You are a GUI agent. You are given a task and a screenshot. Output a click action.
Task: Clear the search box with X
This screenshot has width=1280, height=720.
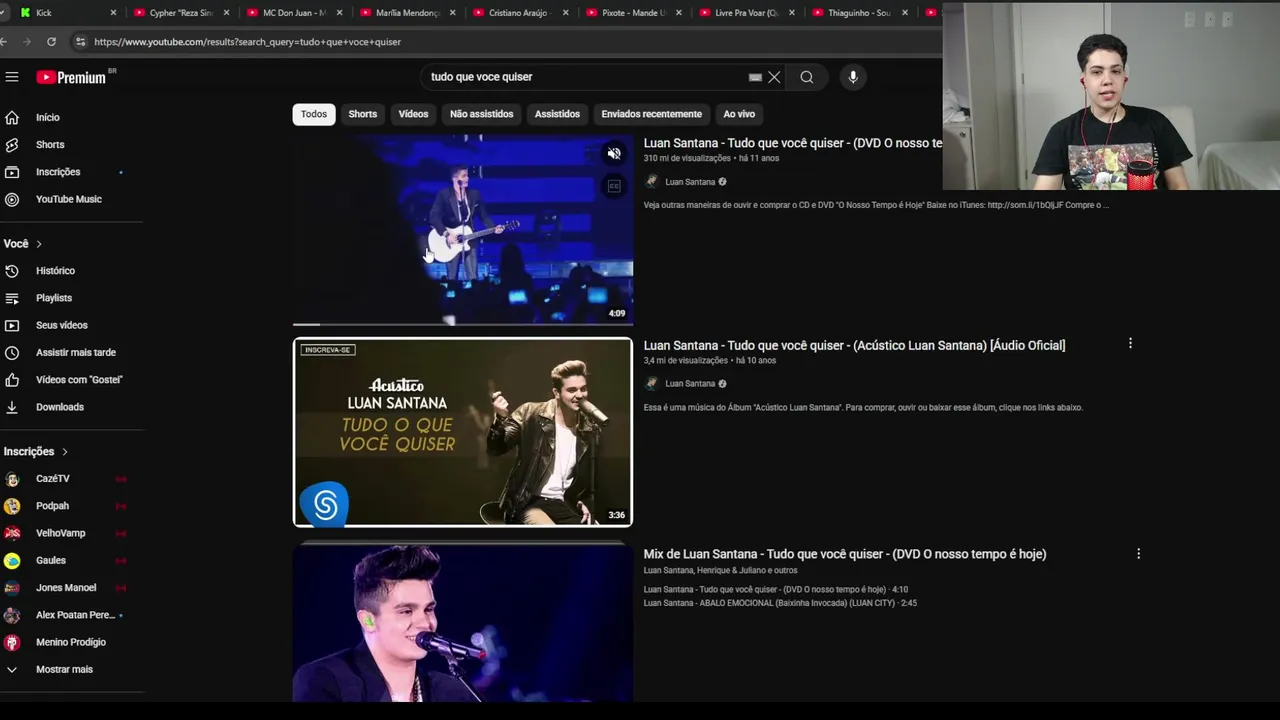click(774, 77)
